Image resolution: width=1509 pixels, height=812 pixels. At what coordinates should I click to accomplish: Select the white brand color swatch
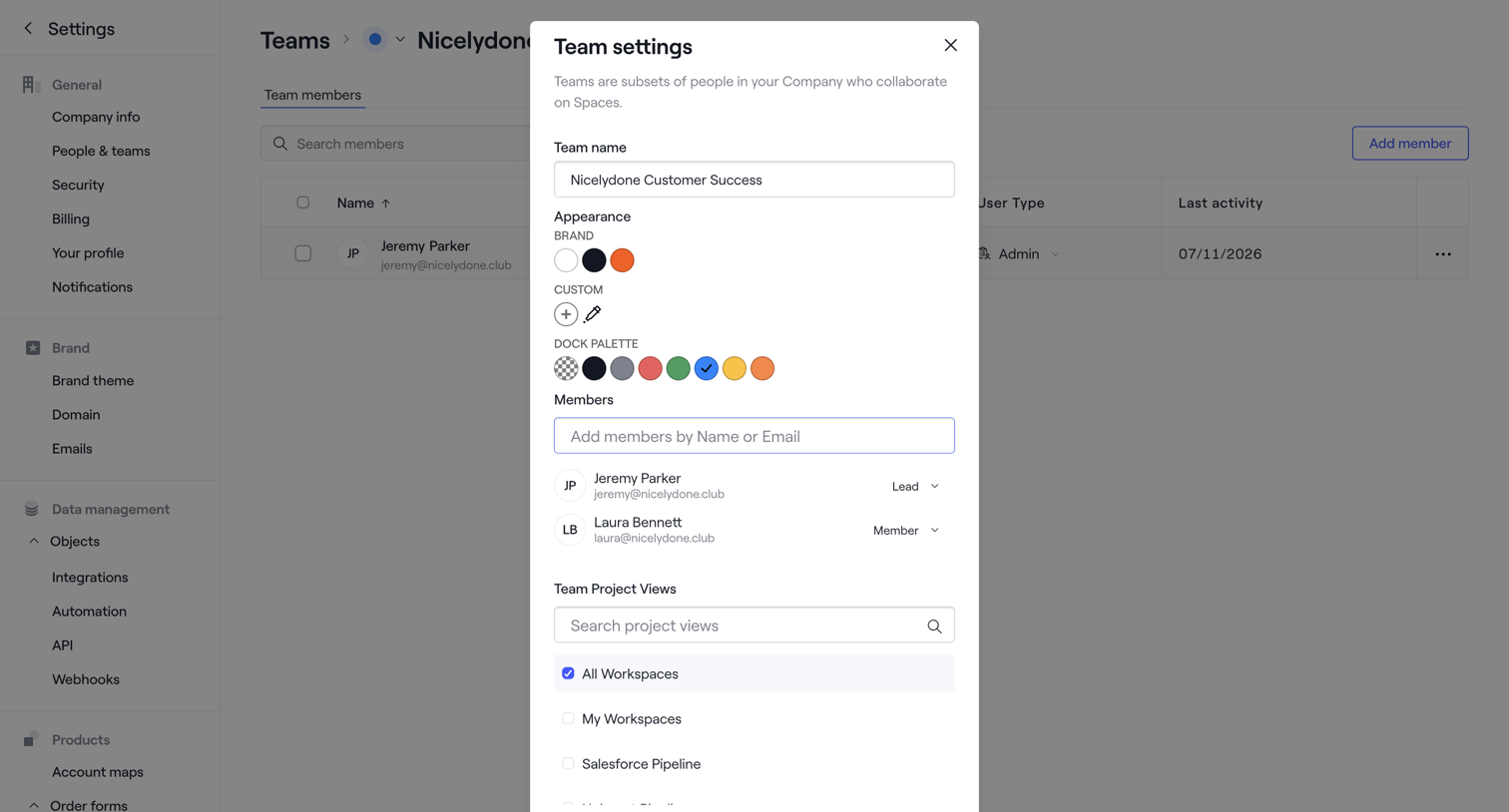[566, 260]
